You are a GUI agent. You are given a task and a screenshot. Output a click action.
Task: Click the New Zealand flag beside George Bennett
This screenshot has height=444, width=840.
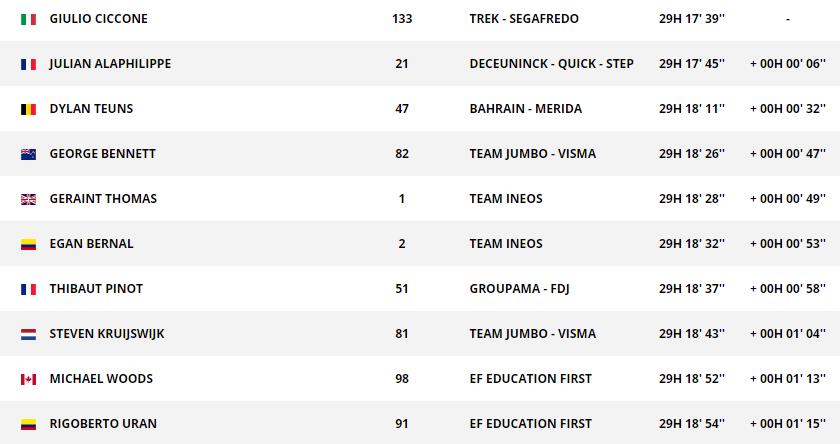(28, 154)
